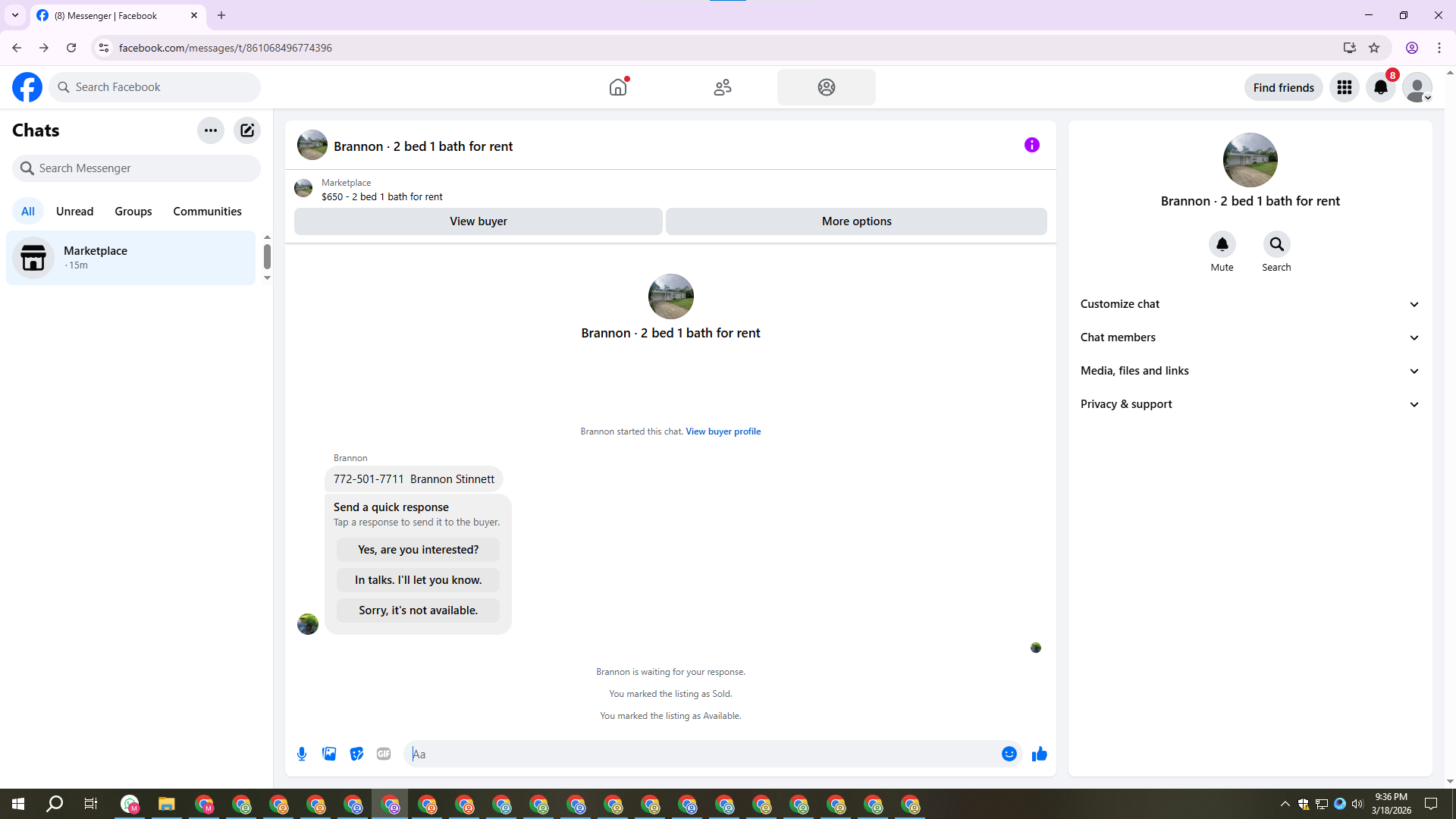1456x819 pixels.
Task: Start a new message with compose icon
Action: (x=247, y=130)
